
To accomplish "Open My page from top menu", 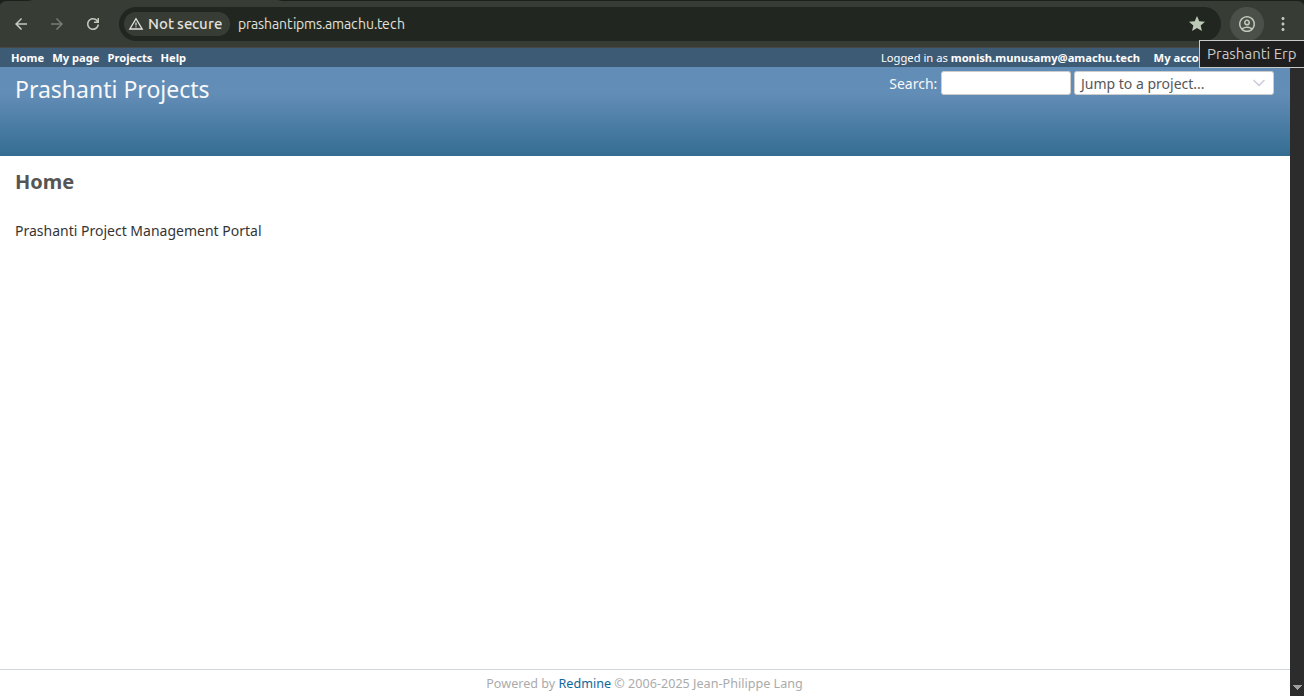I will (76, 58).
